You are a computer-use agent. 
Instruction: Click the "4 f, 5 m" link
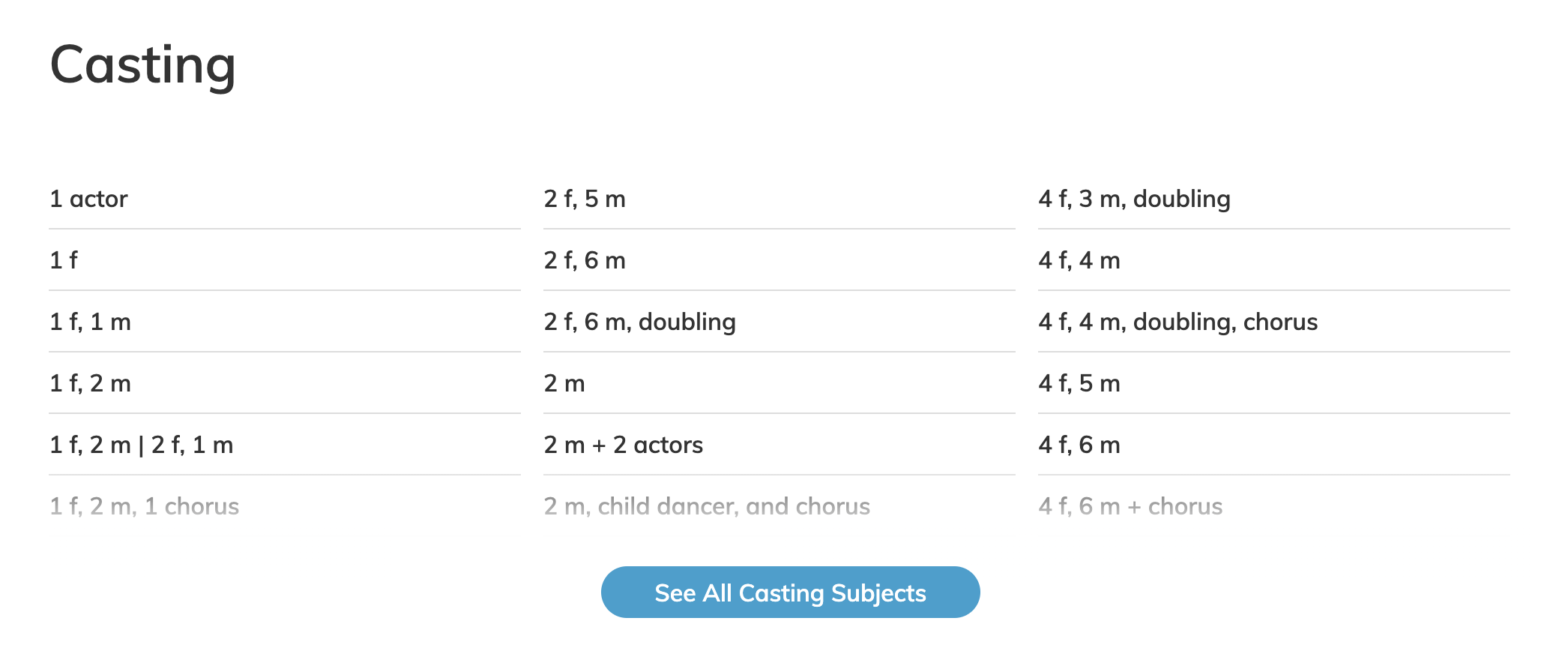pyautogui.click(x=1079, y=383)
